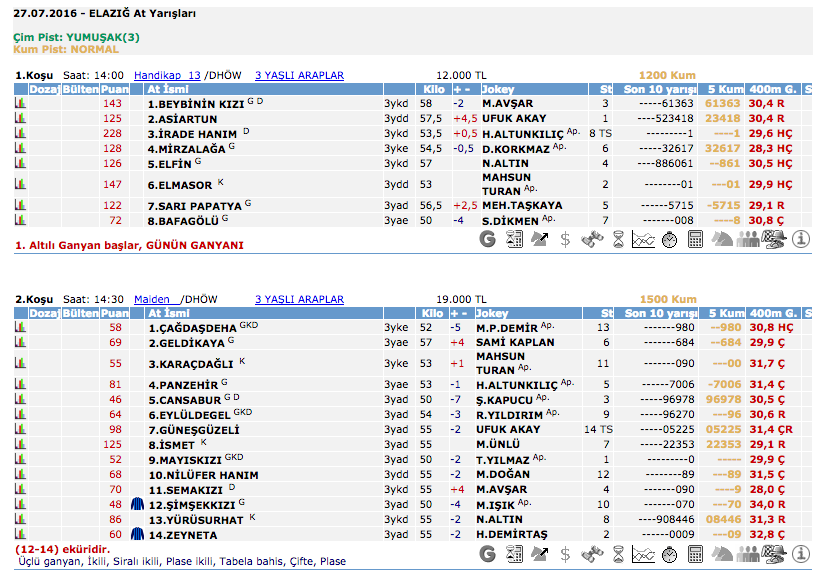Screen dimensions: 832x588
Task: Open bar chart icon for BEYBİNİN KIZI
Action: tap(20, 104)
